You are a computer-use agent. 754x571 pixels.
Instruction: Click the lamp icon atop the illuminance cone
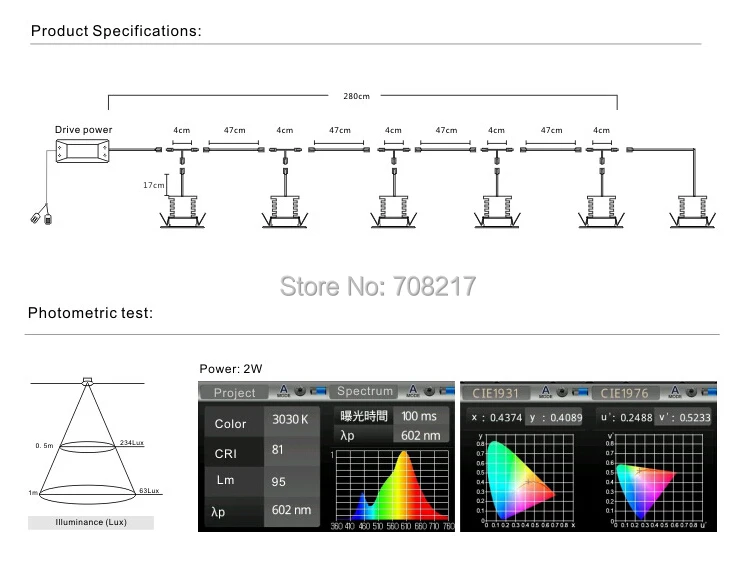click(x=87, y=381)
